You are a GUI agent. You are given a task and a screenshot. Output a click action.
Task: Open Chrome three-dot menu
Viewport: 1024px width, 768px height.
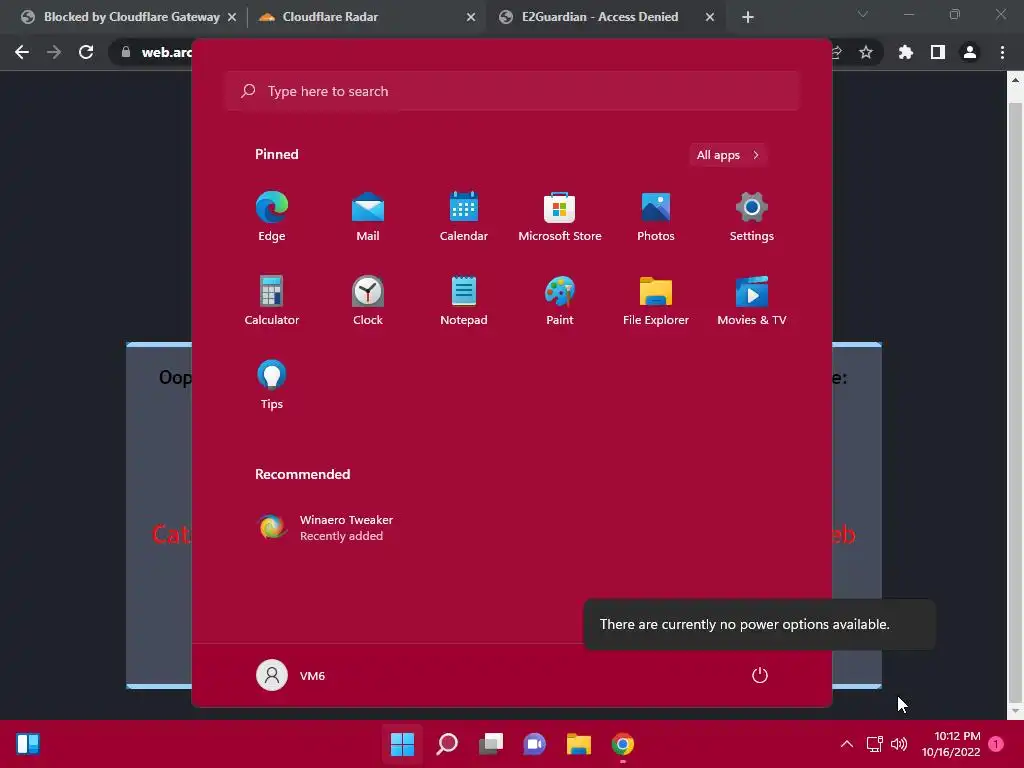coord(1002,52)
